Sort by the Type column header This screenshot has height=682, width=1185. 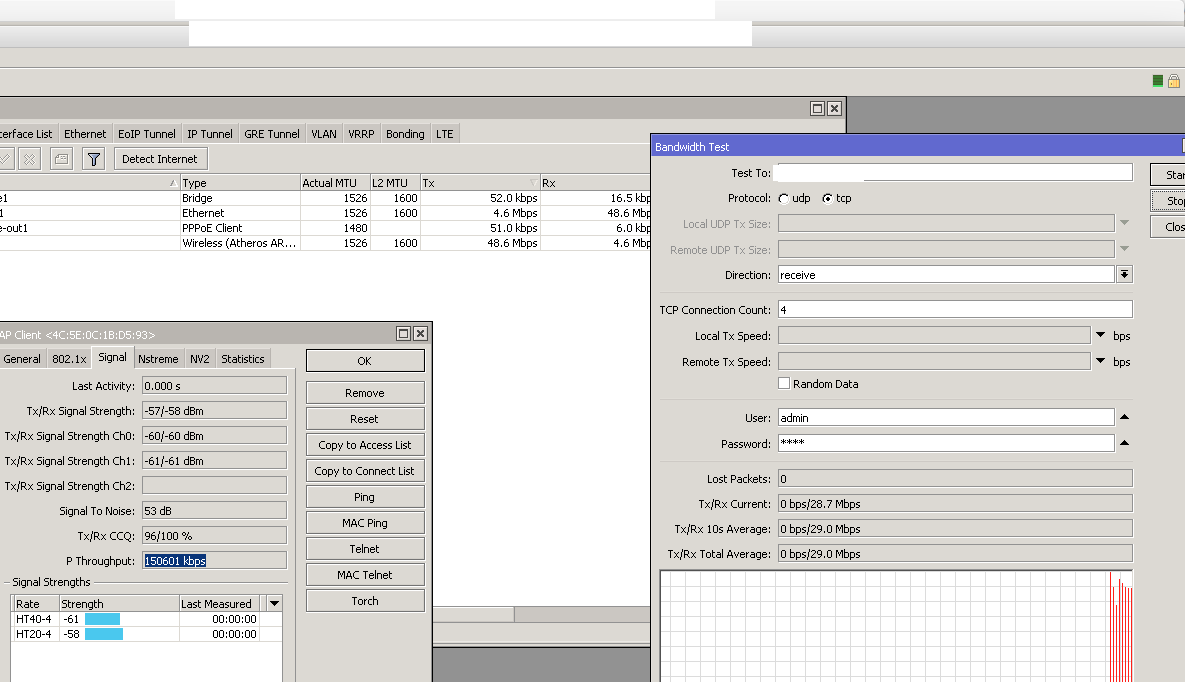[x=240, y=183]
